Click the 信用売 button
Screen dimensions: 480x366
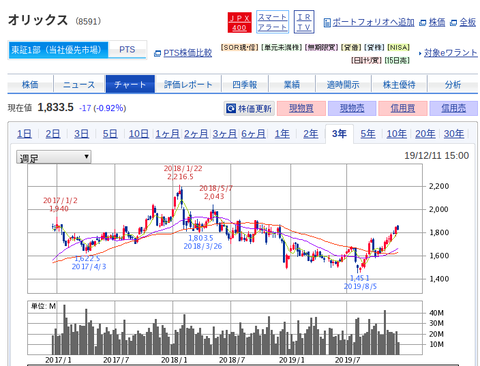tap(454, 108)
